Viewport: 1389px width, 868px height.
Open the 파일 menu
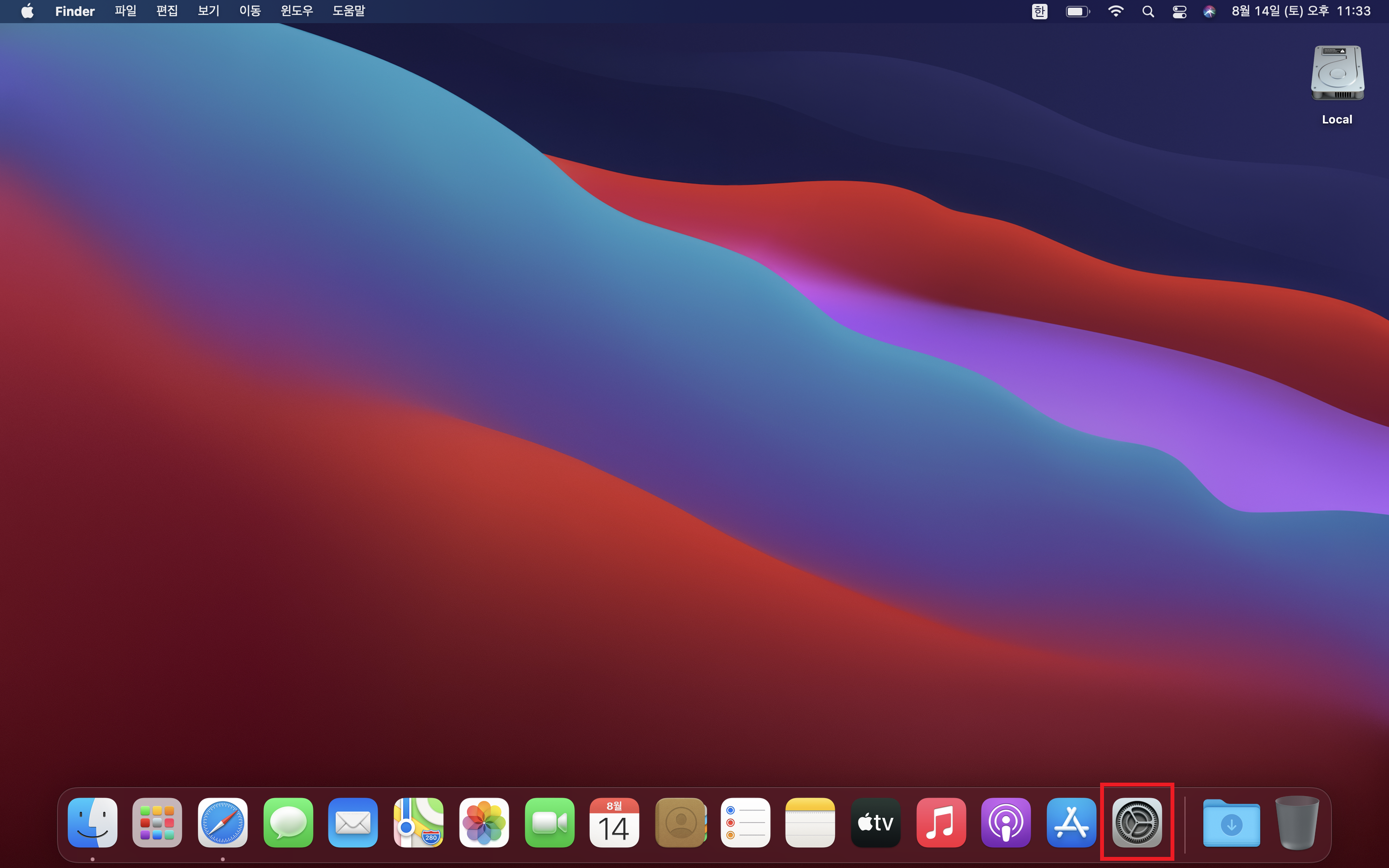[125, 12]
